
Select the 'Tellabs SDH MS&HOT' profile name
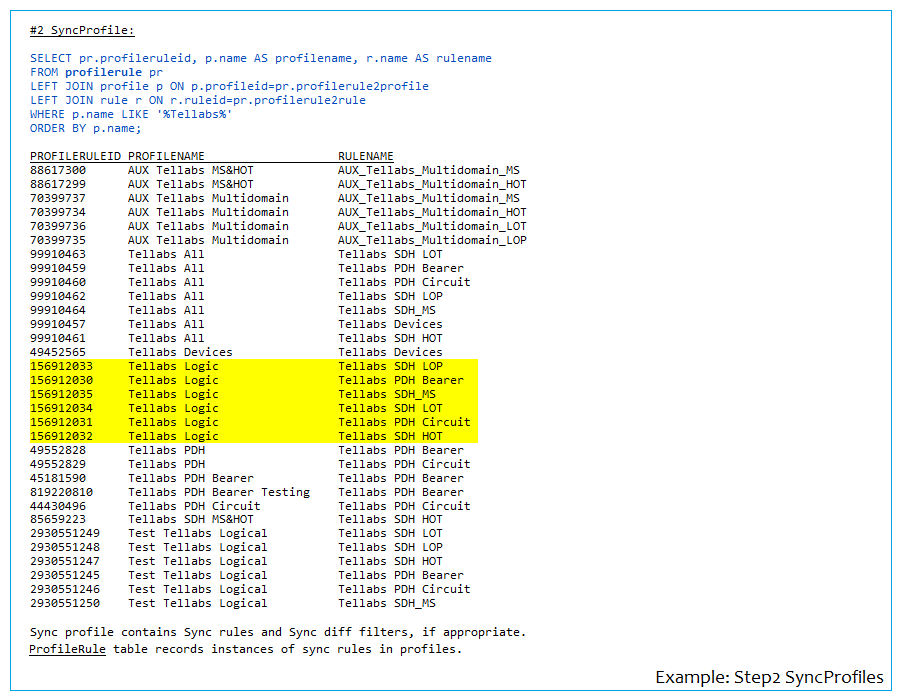point(190,520)
